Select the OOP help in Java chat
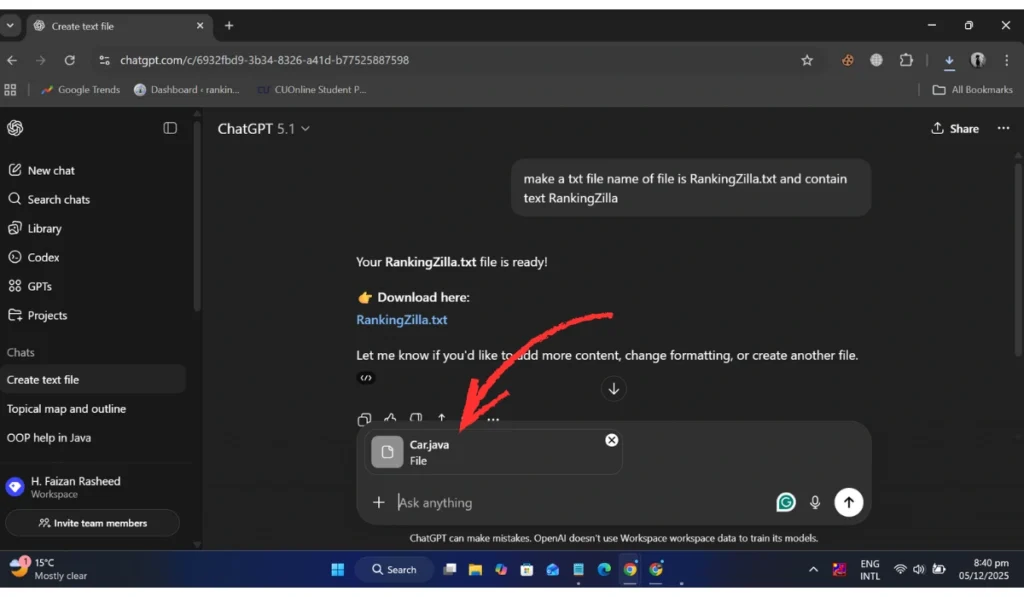This screenshot has width=1024, height=597. pyautogui.click(x=49, y=438)
